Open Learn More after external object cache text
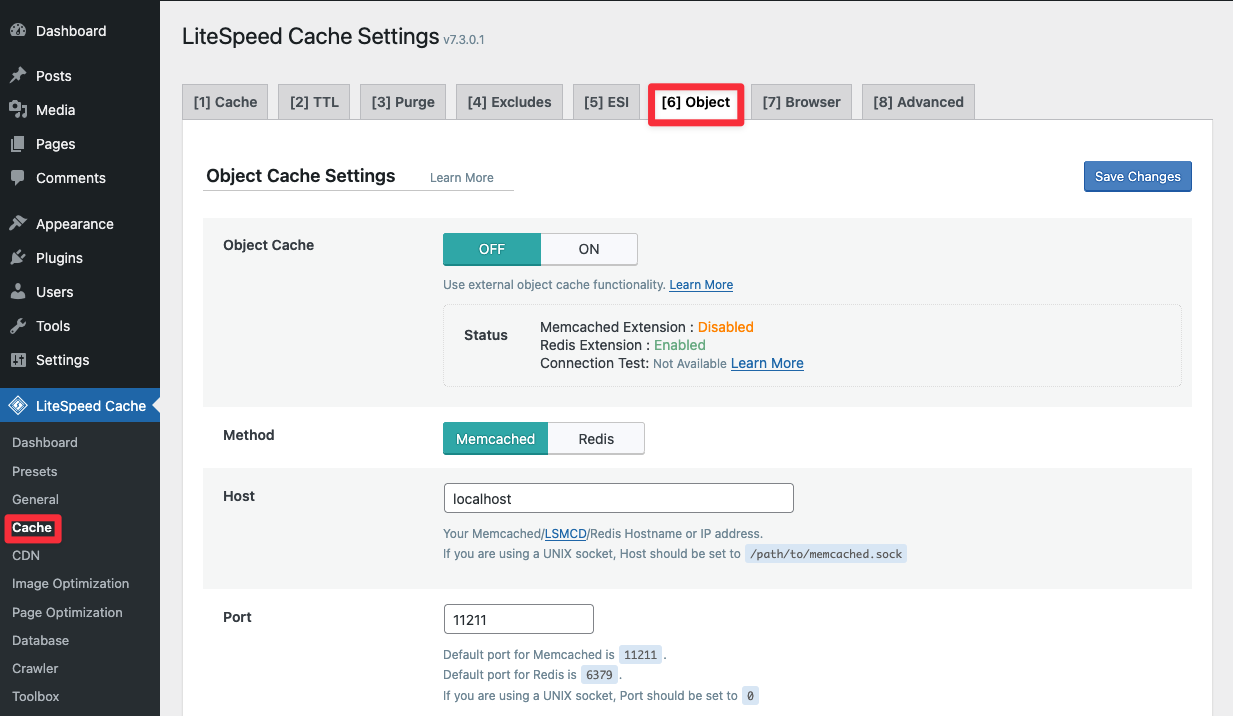The image size is (1233, 716). click(x=701, y=285)
